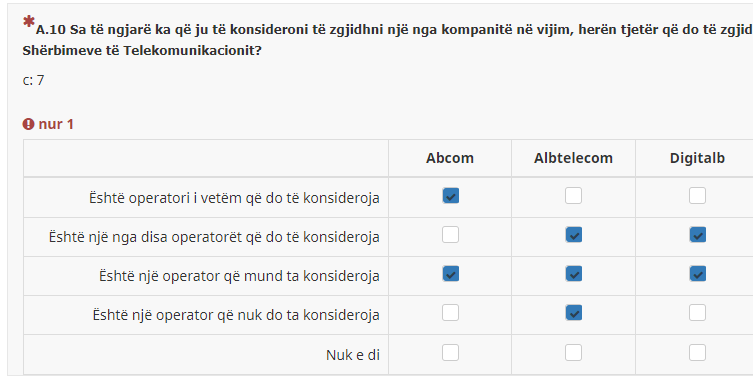
Task: Click the red mandatory asterisk icon
Action: [x=29, y=22]
